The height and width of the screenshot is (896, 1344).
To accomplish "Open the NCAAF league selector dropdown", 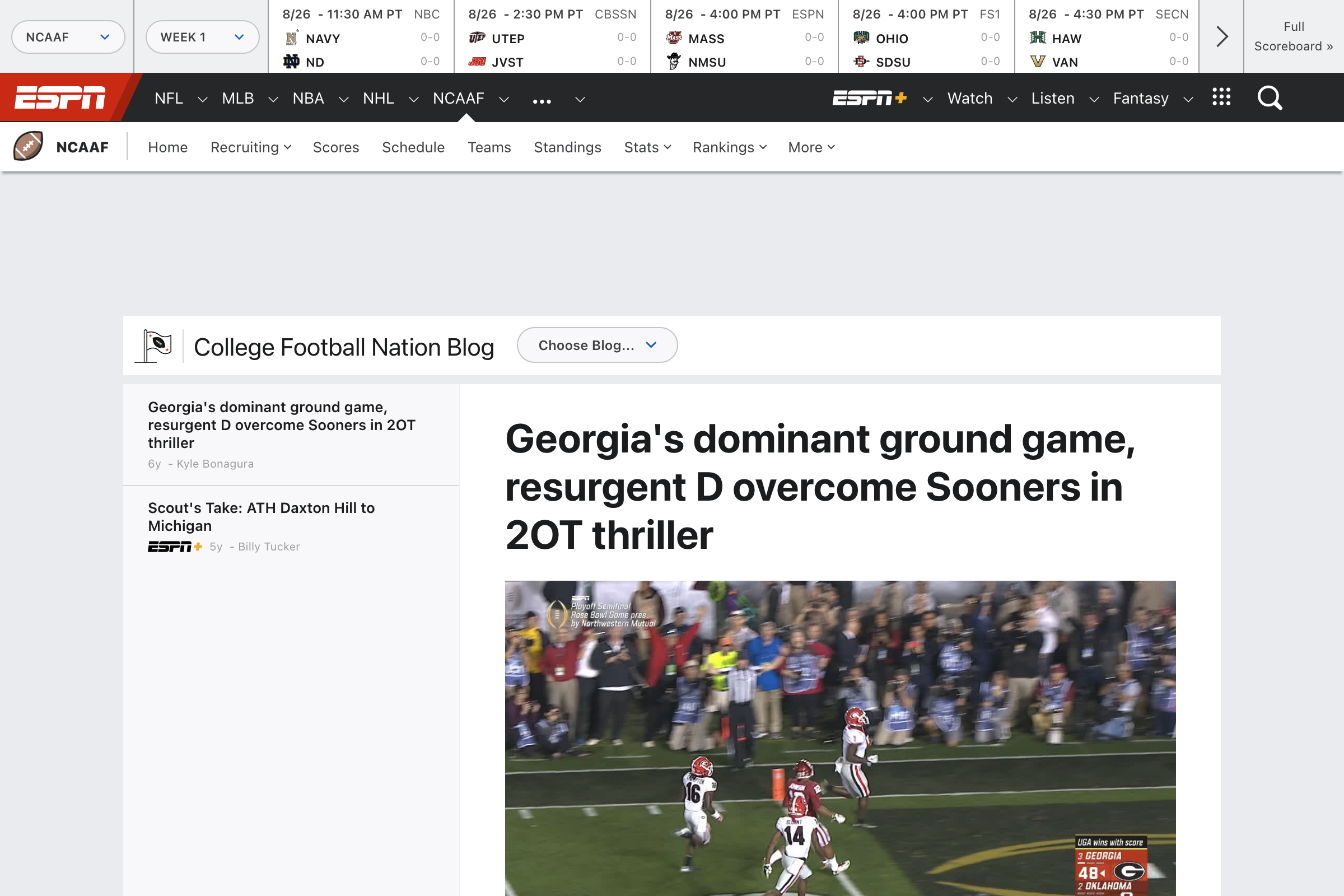I will click(68, 37).
